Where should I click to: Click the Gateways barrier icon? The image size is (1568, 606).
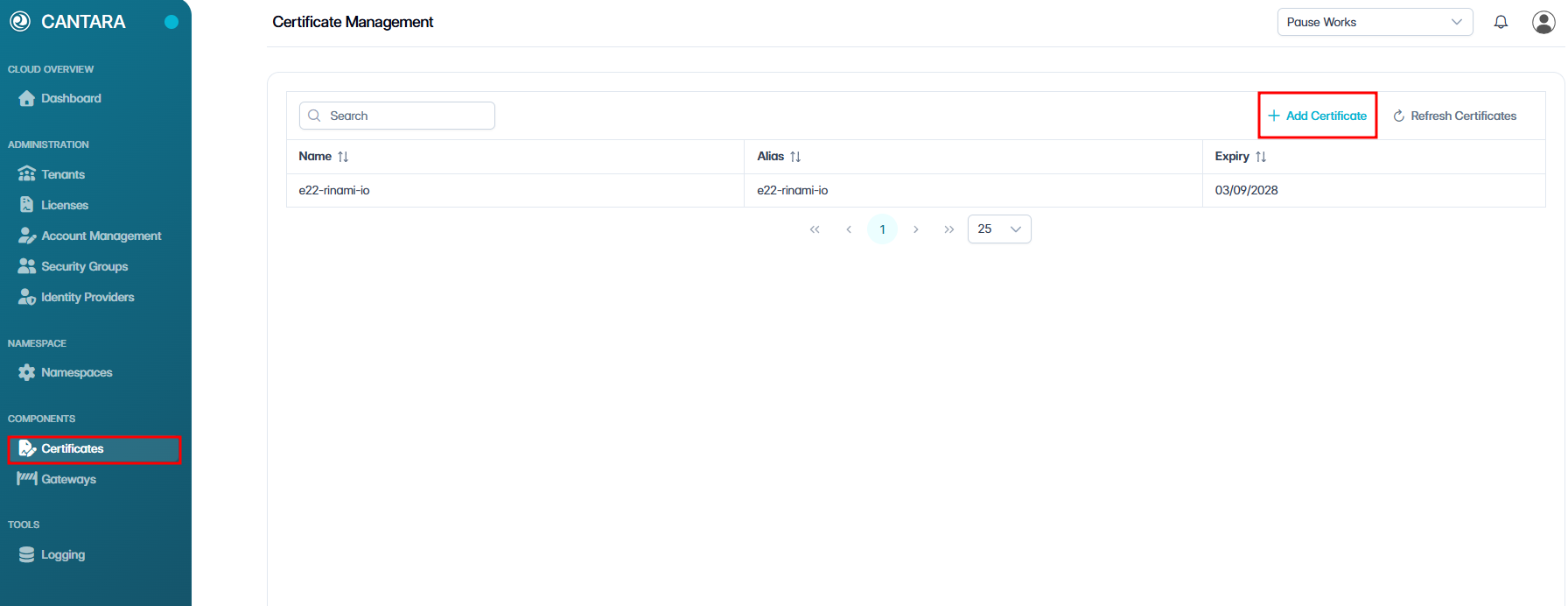(27, 479)
